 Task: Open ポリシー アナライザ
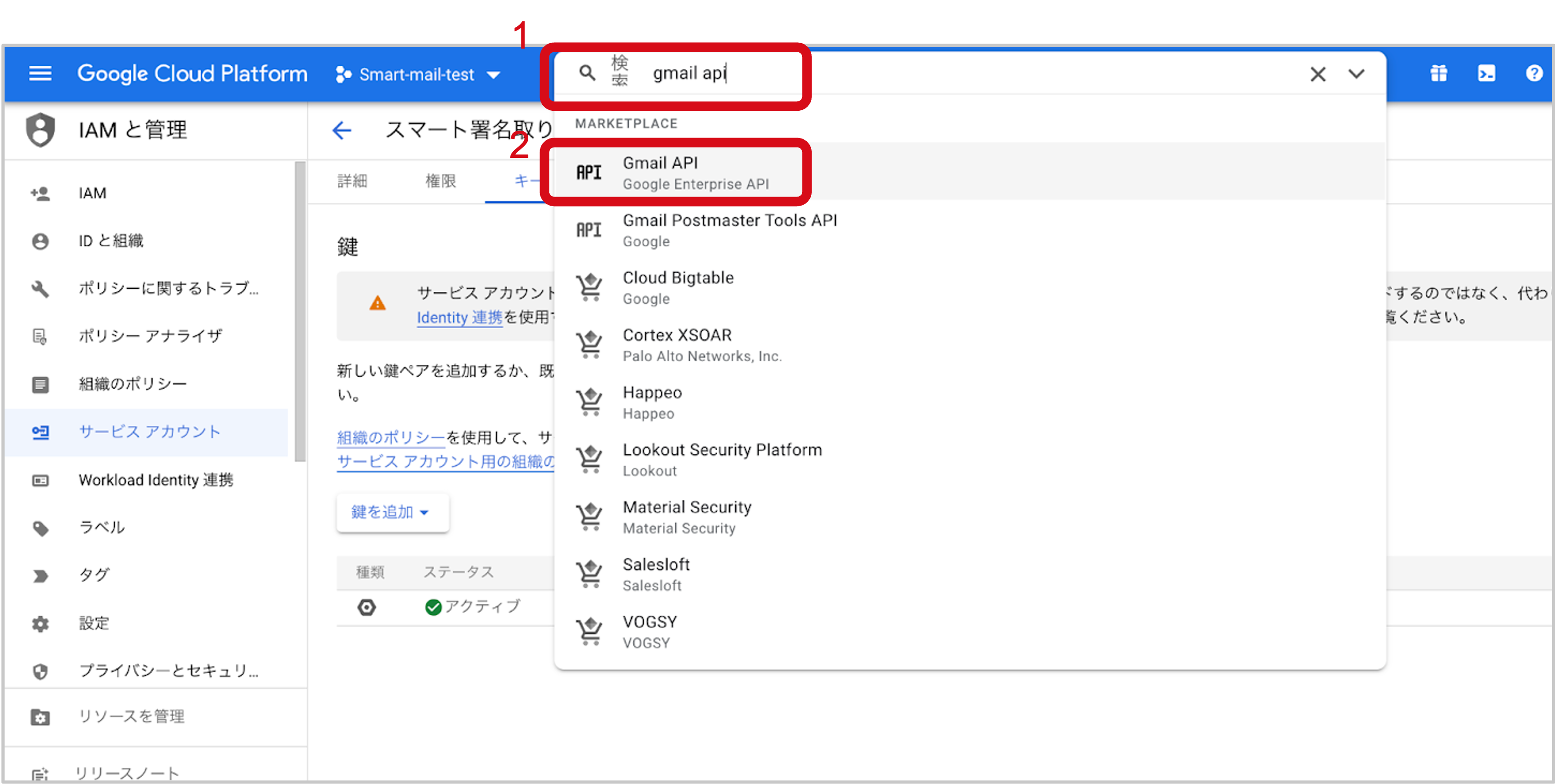click(x=146, y=336)
